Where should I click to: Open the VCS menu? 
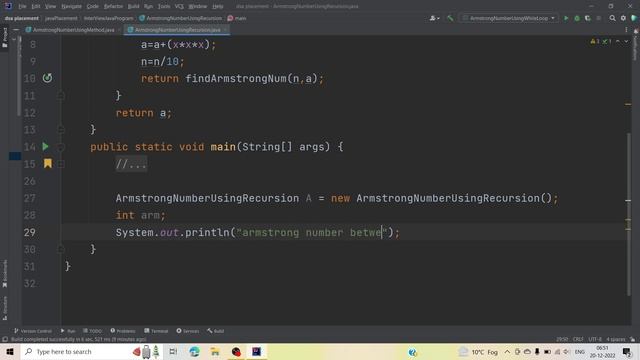point(179,6)
